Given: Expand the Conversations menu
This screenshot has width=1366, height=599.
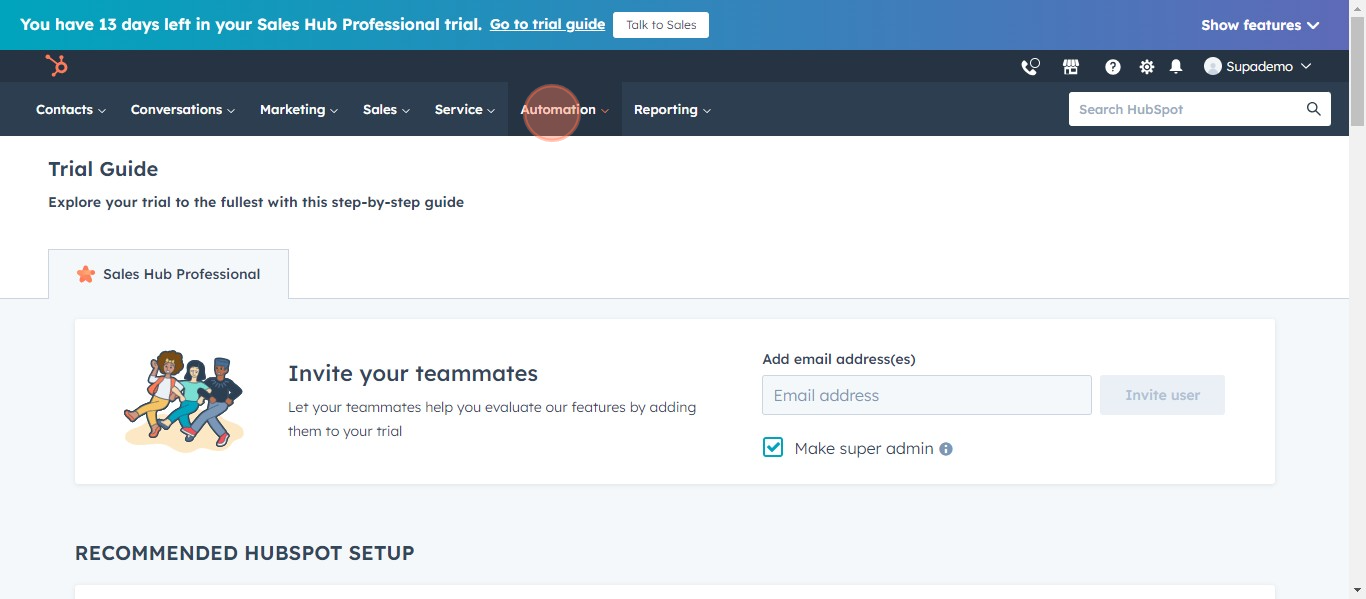Looking at the screenshot, I should pos(183,110).
